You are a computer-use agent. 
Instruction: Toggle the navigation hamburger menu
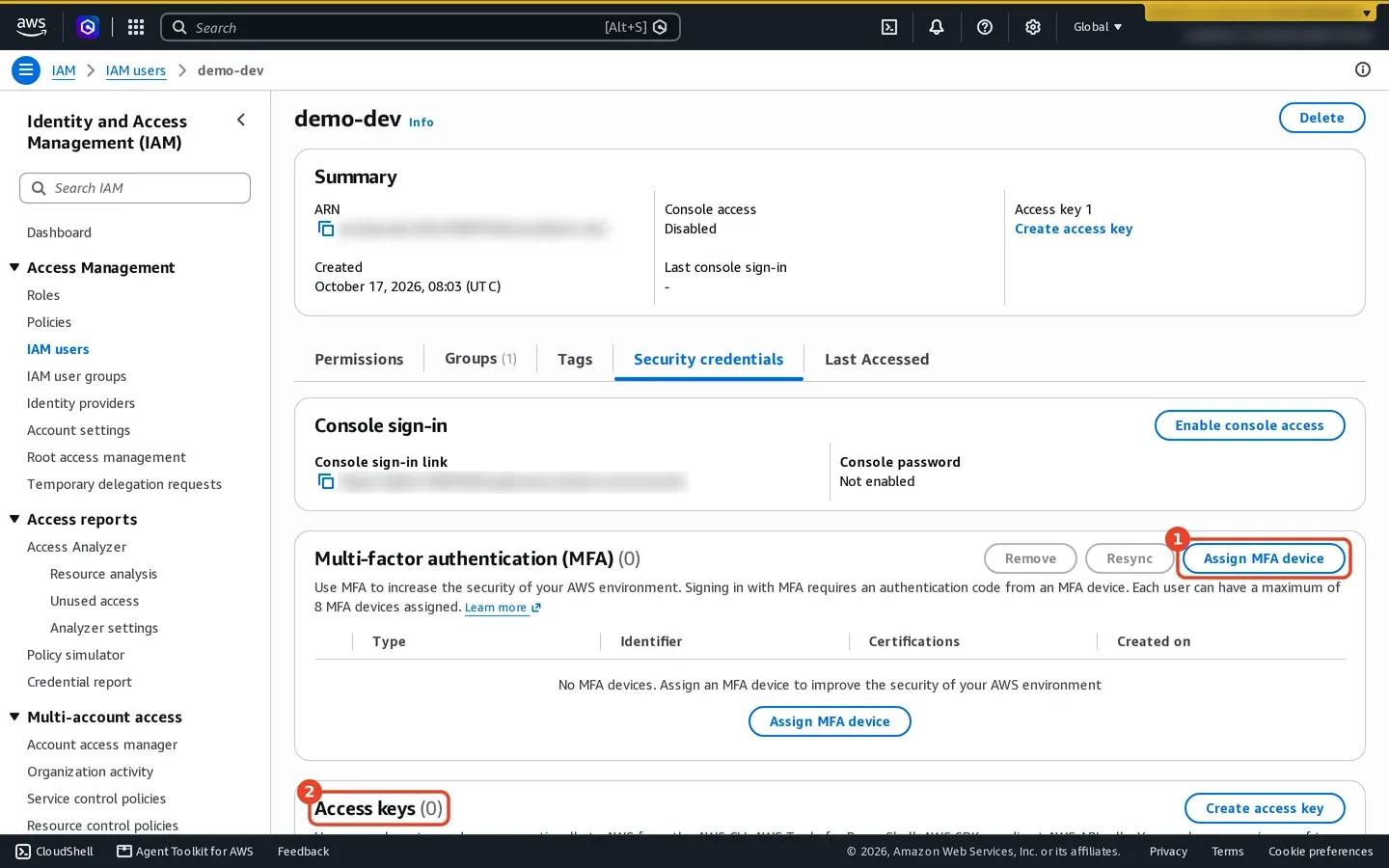coord(26,70)
